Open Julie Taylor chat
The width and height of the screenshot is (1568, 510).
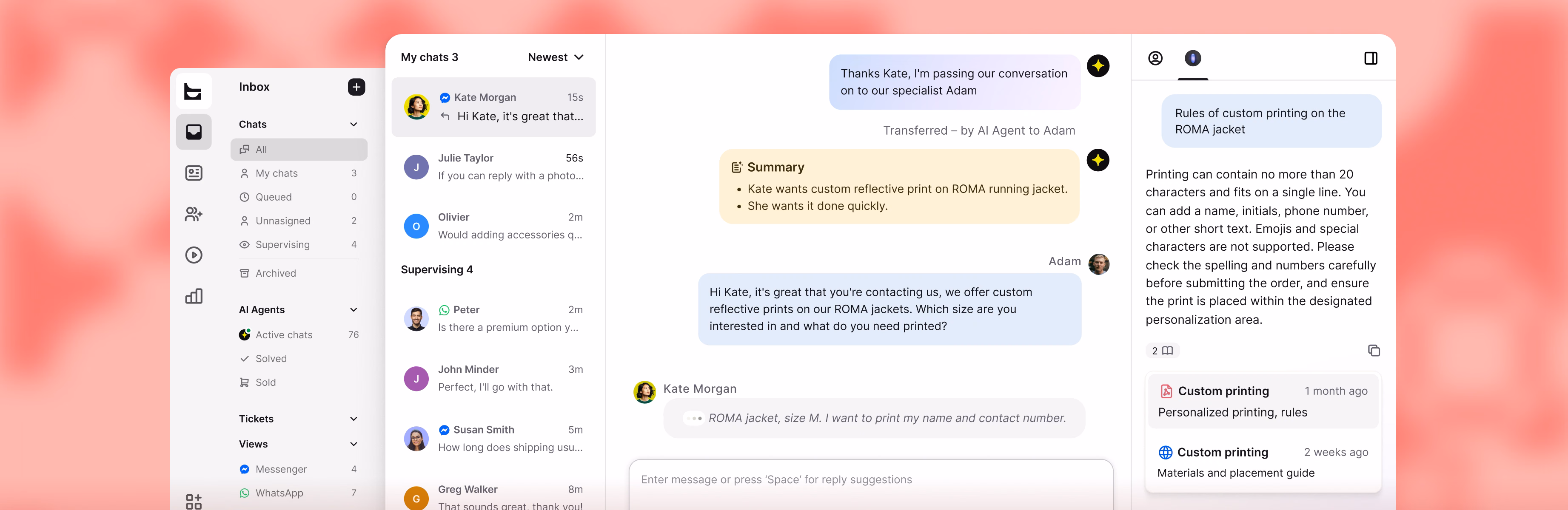(493, 167)
